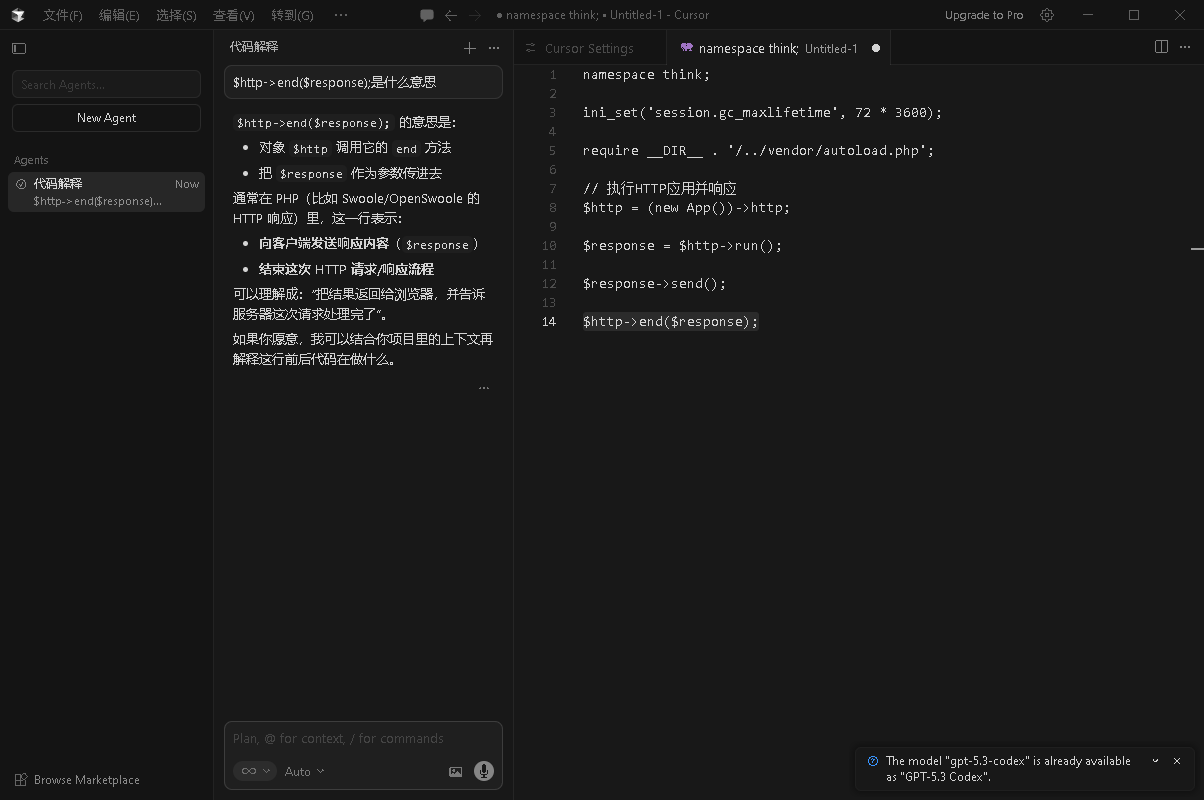The width and height of the screenshot is (1204, 800).
Task: Open the 文件(F) menu
Action: (62, 15)
